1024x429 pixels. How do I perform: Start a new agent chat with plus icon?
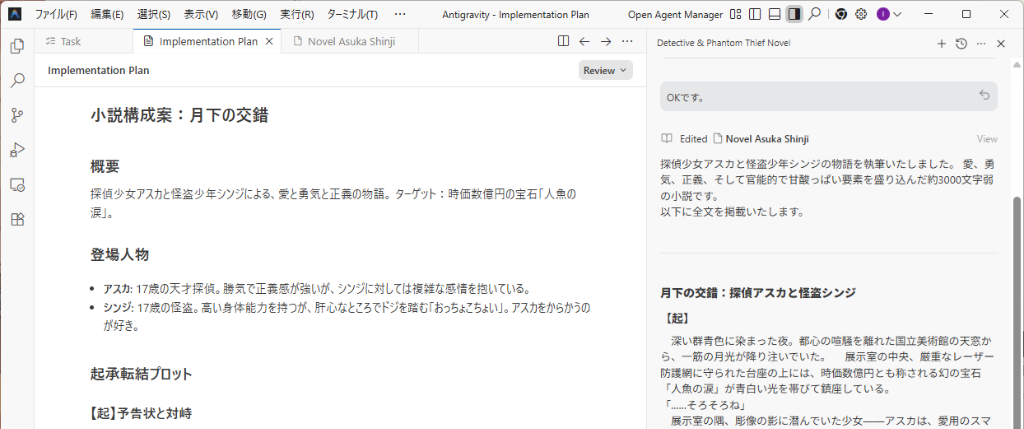(940, 43)
